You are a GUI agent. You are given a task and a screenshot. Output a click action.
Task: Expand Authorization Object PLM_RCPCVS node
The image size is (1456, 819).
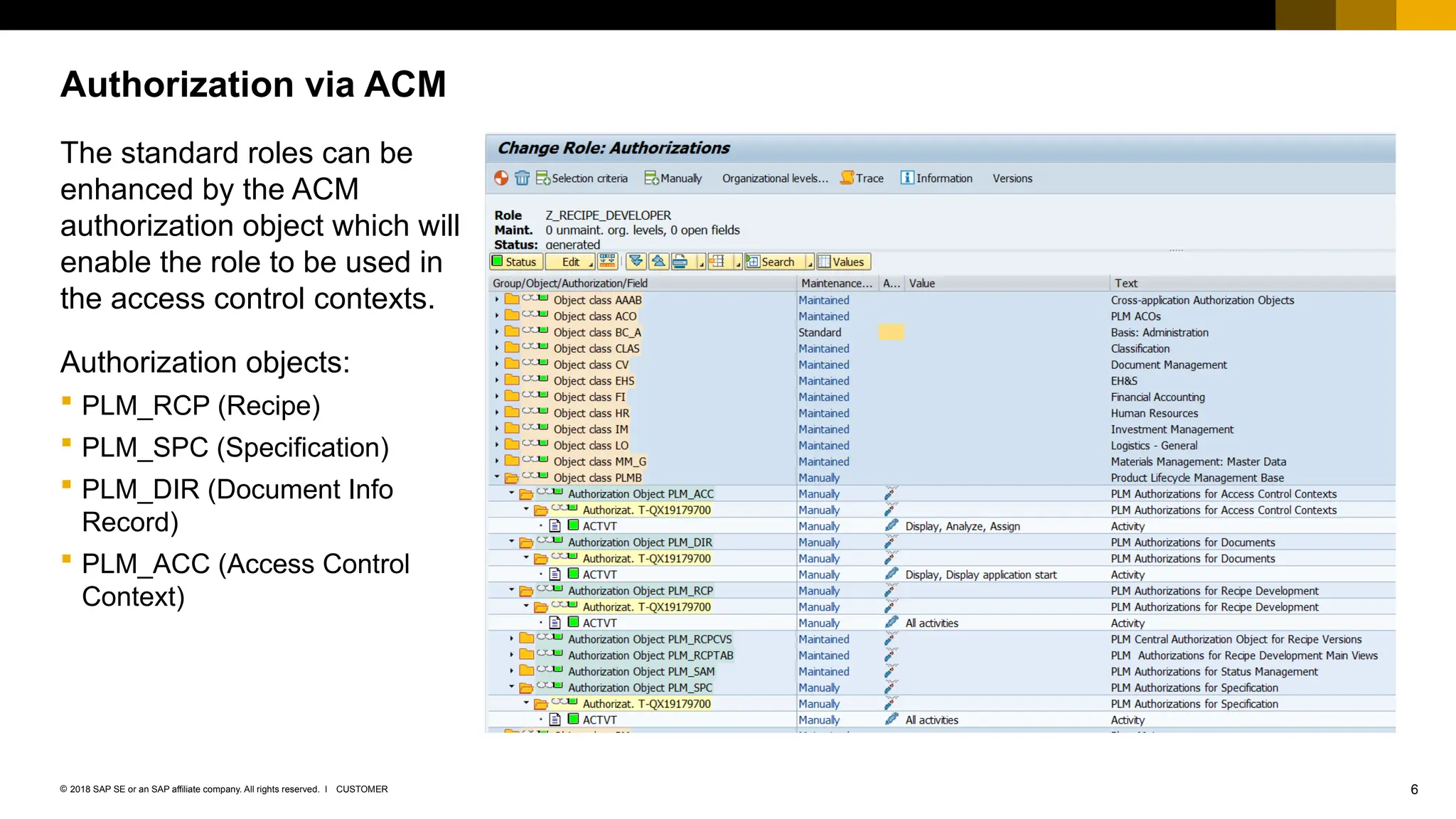coord(511,638)
